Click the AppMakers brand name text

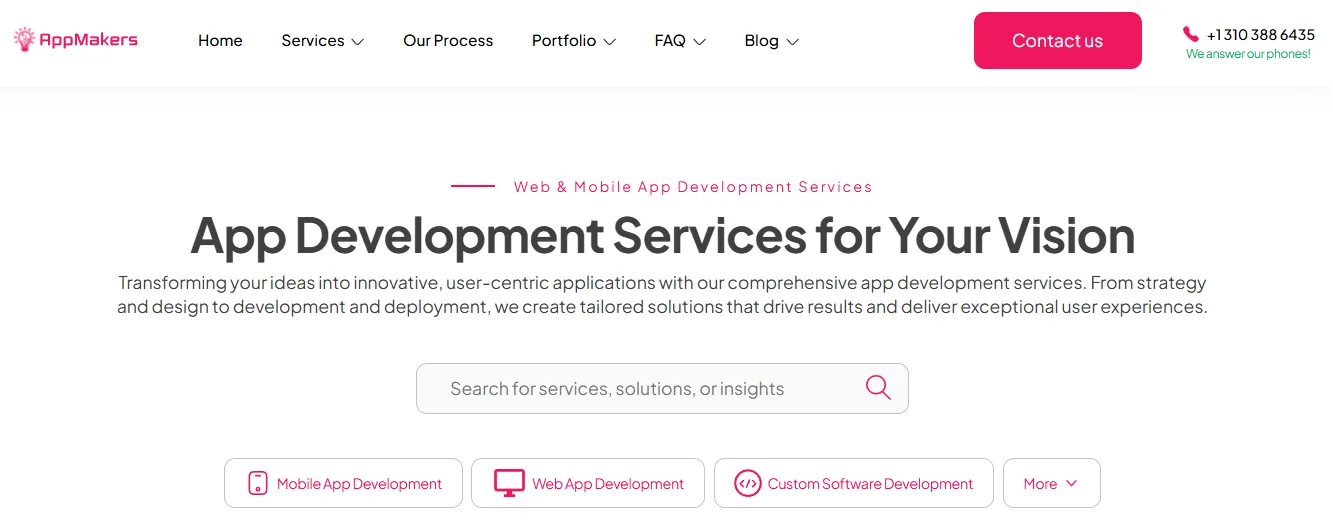click(x=88, y=40)
